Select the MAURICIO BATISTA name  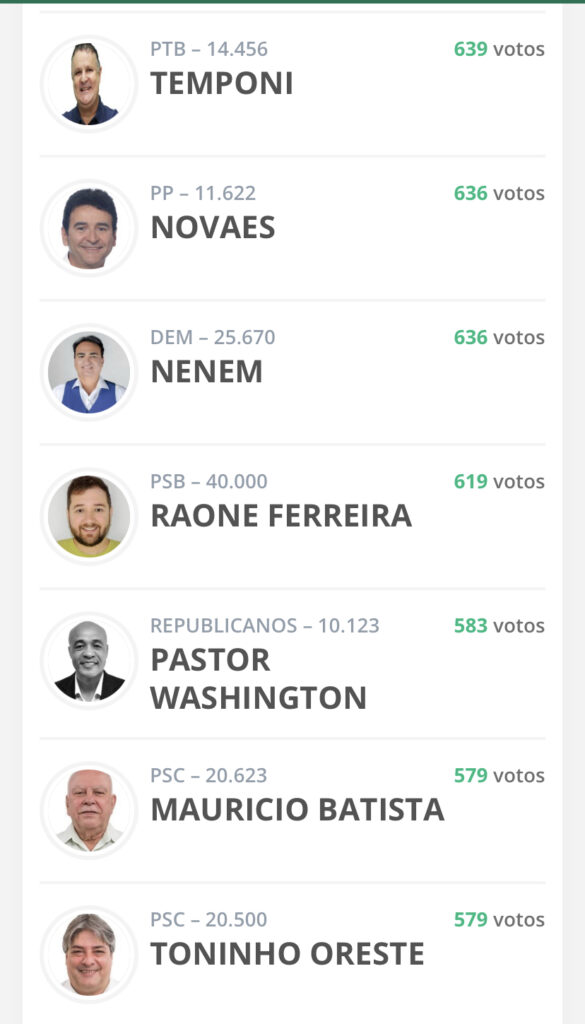[298, 810]
